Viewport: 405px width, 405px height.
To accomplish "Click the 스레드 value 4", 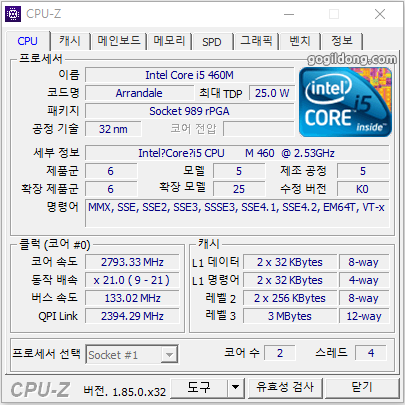I will pos(371,353).
